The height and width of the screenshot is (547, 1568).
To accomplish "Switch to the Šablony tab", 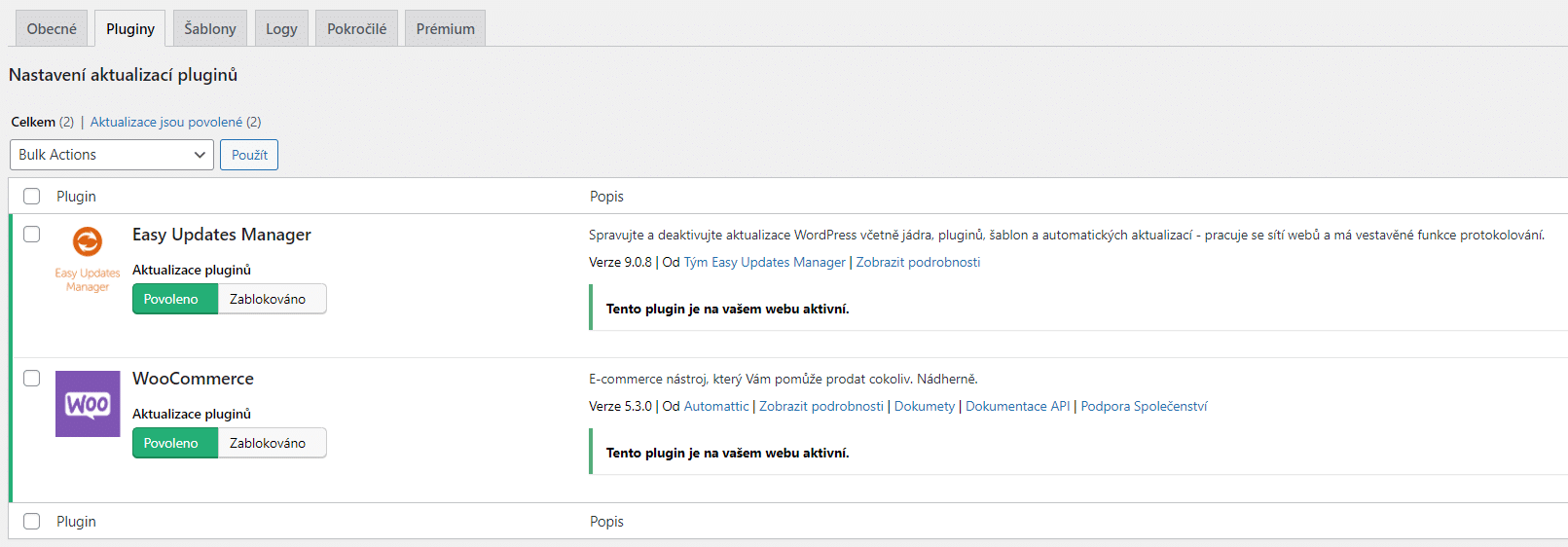I will click(210, 28).
